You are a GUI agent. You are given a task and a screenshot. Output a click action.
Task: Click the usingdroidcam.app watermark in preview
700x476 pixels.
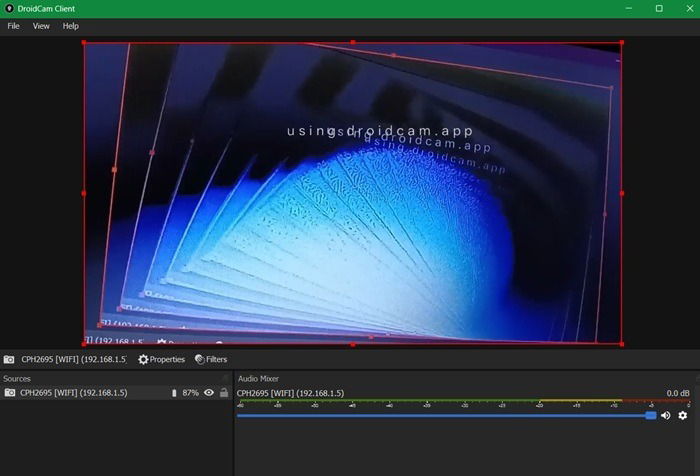(380, 131)
